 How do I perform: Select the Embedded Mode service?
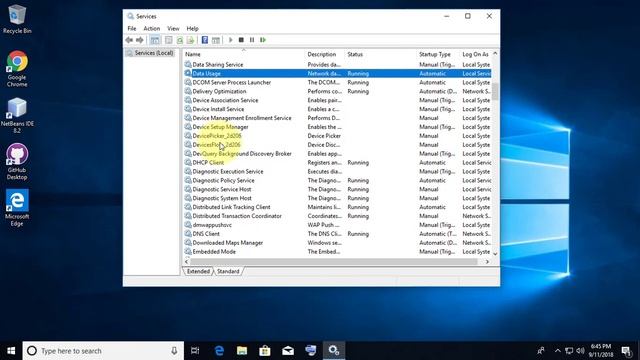pos(337,252)
